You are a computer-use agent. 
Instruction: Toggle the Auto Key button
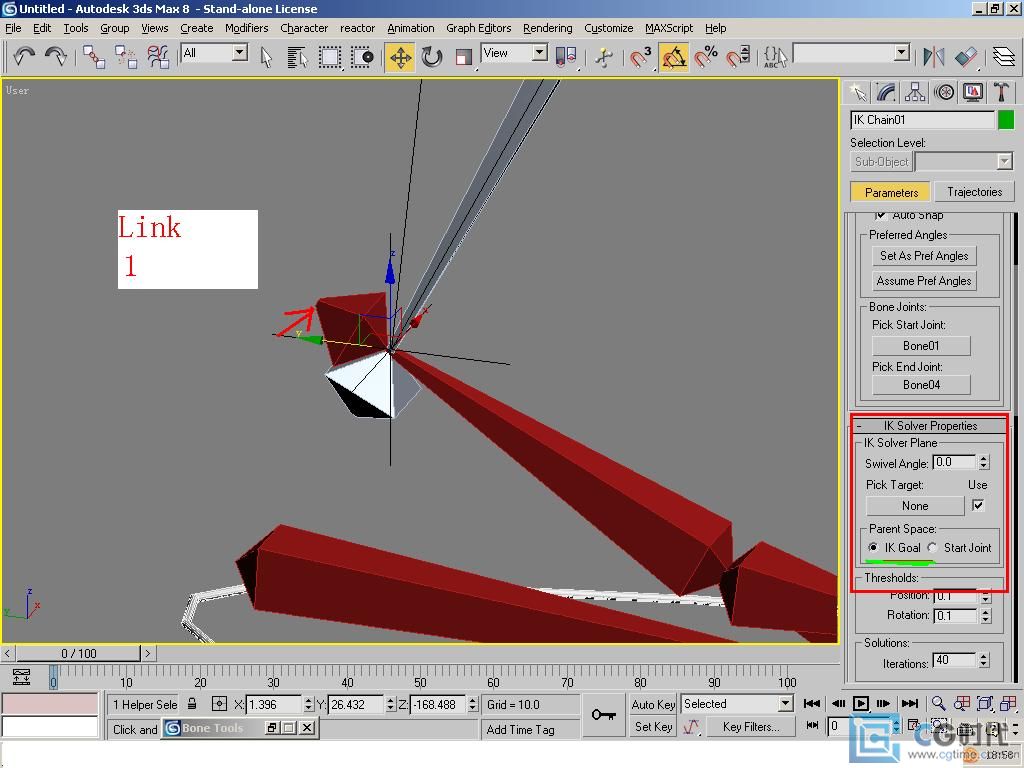point(653,704)
